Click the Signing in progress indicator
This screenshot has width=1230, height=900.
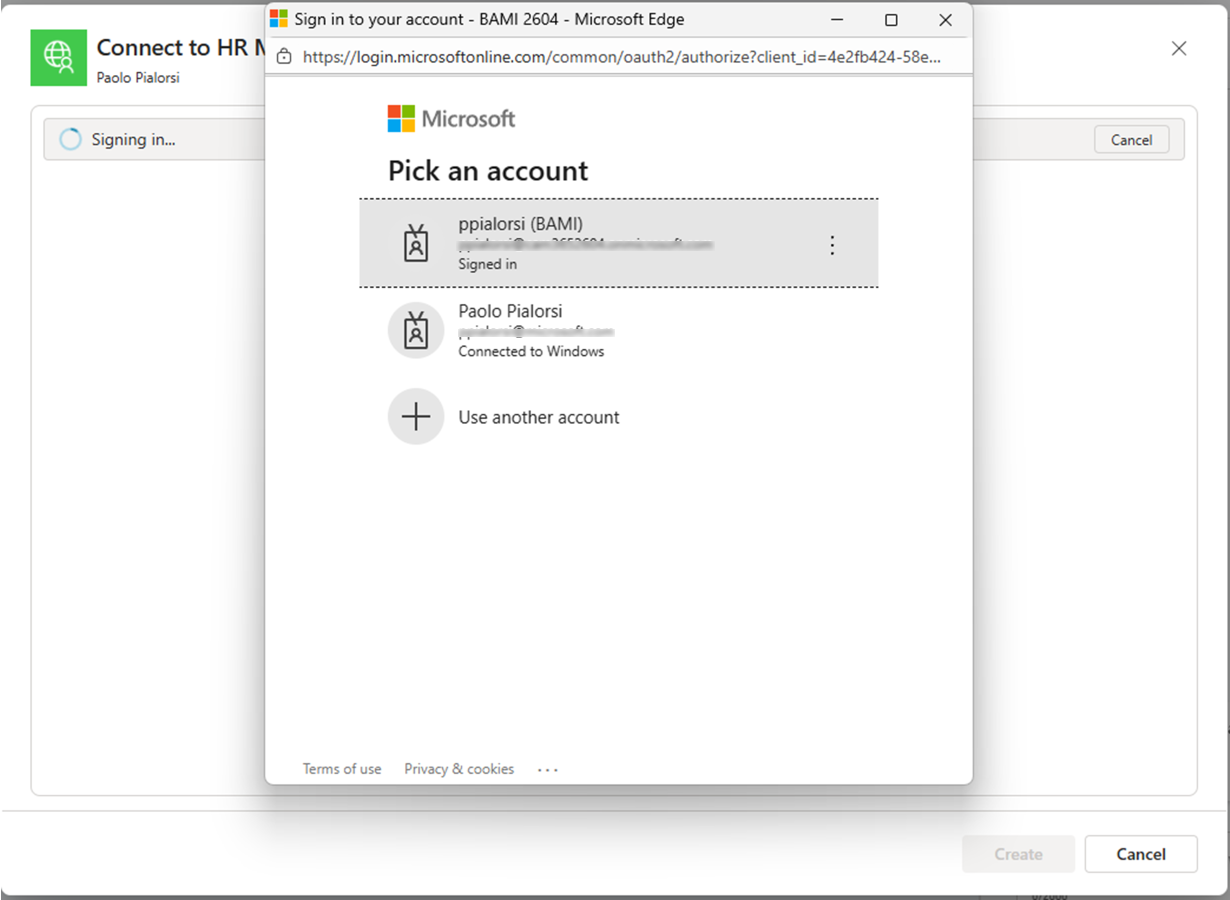point(69,139)
